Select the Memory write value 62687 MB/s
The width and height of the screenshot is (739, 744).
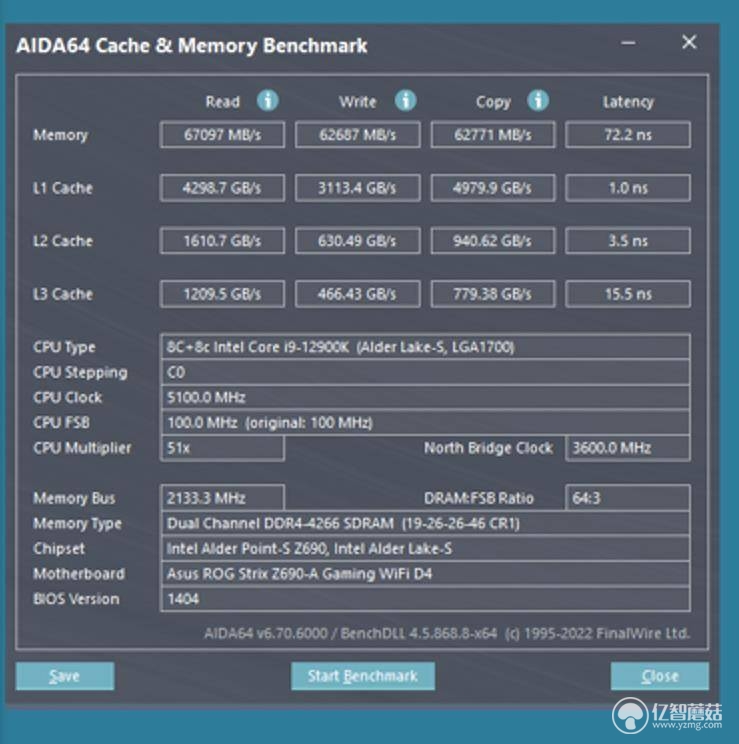[x=357, y=135]
